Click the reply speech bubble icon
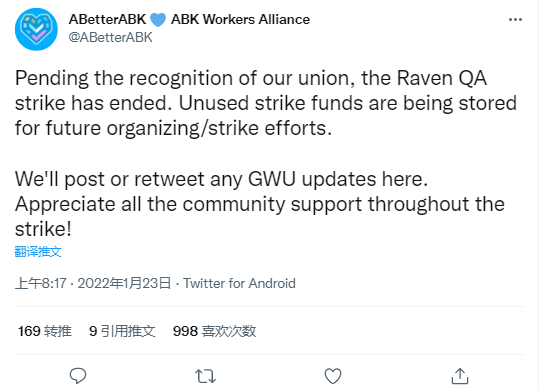 [x=78, y=376]
